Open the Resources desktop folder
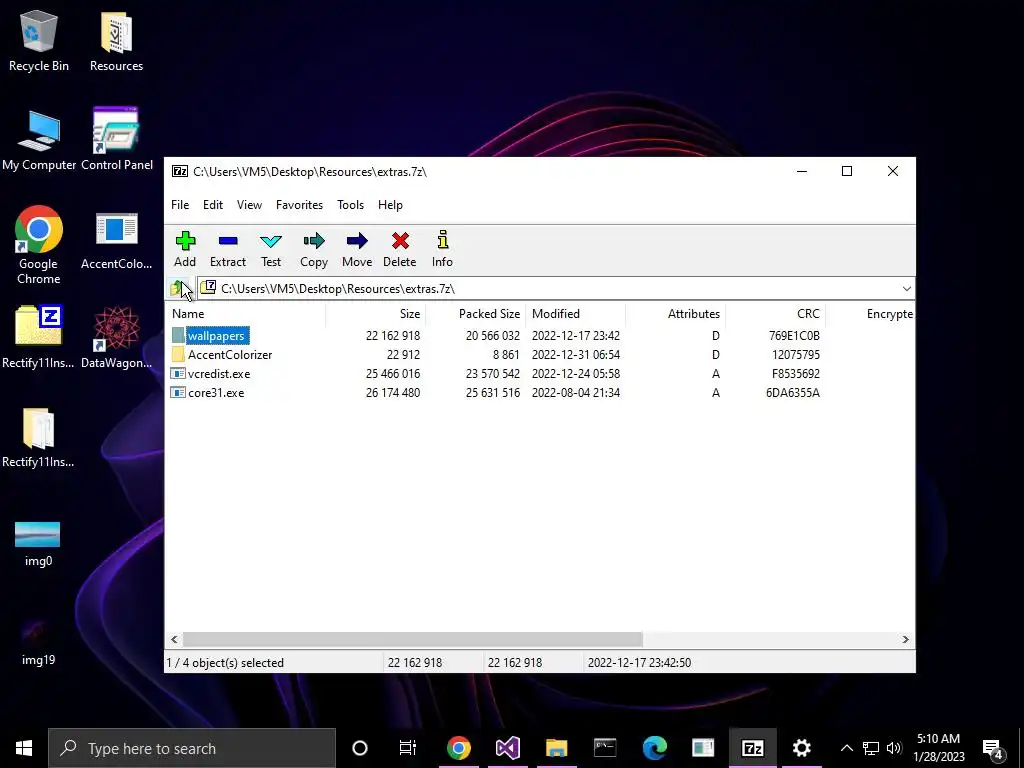The width and height of the screenshot is (1024, 768). point(116,40)
